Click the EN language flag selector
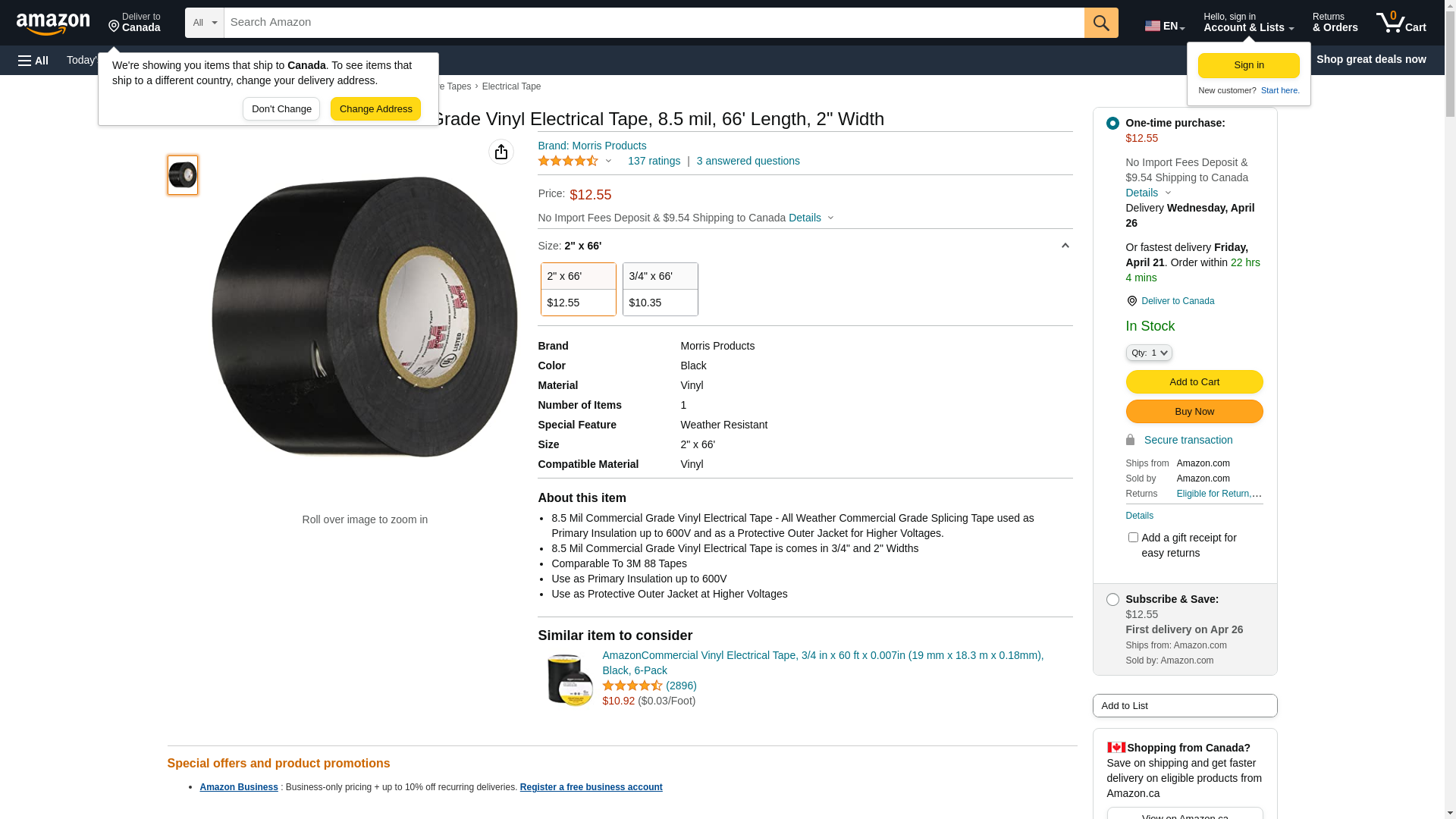This screenshot has height=819, width=1456. 1164,26
